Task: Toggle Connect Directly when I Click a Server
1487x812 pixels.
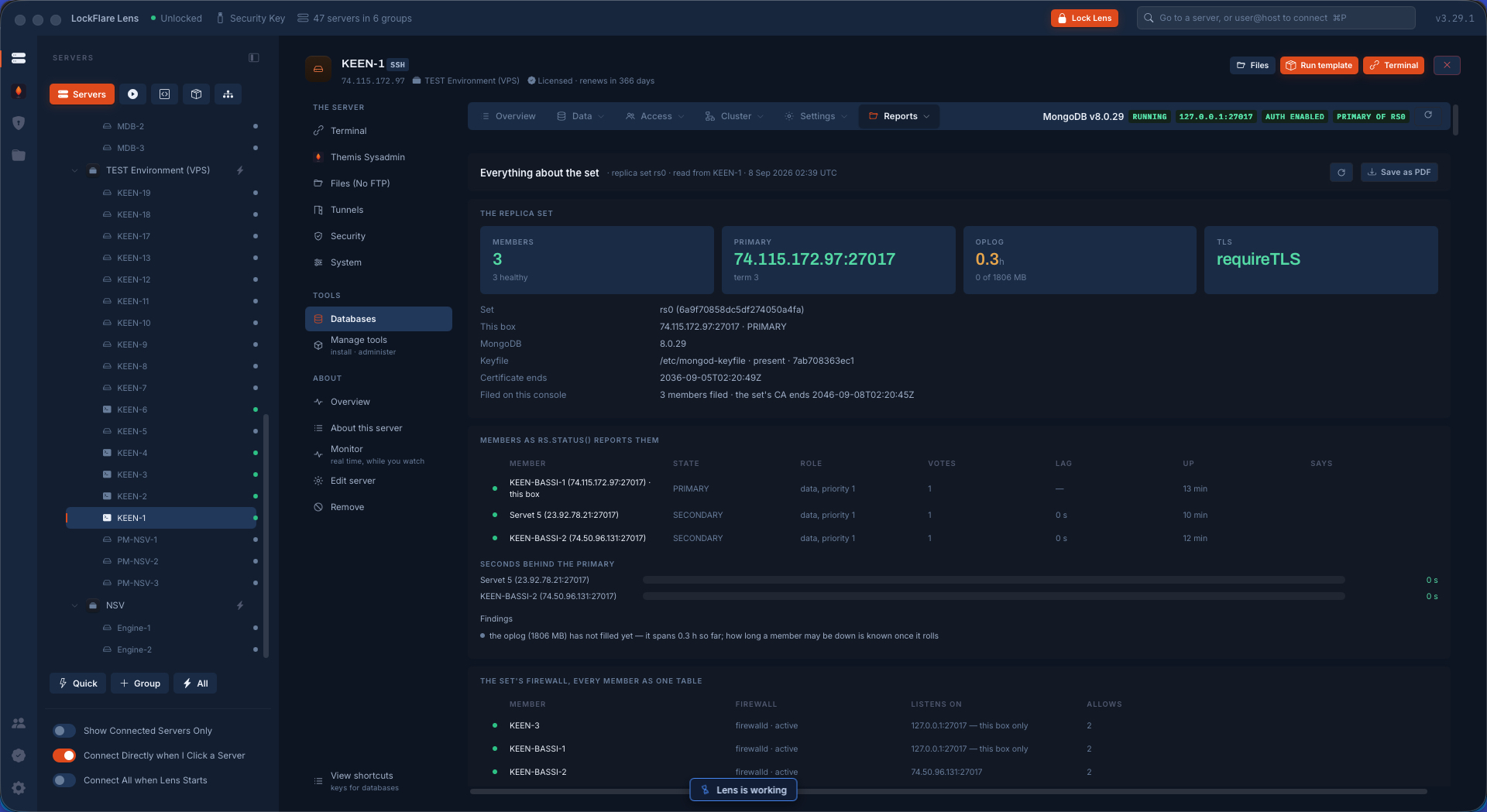Action: 64,755
